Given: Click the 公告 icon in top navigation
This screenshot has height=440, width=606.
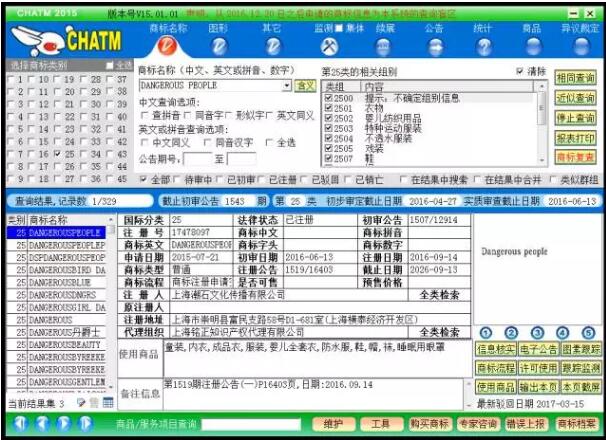Looking at the screenshot, I should click(x=433, y=45).
